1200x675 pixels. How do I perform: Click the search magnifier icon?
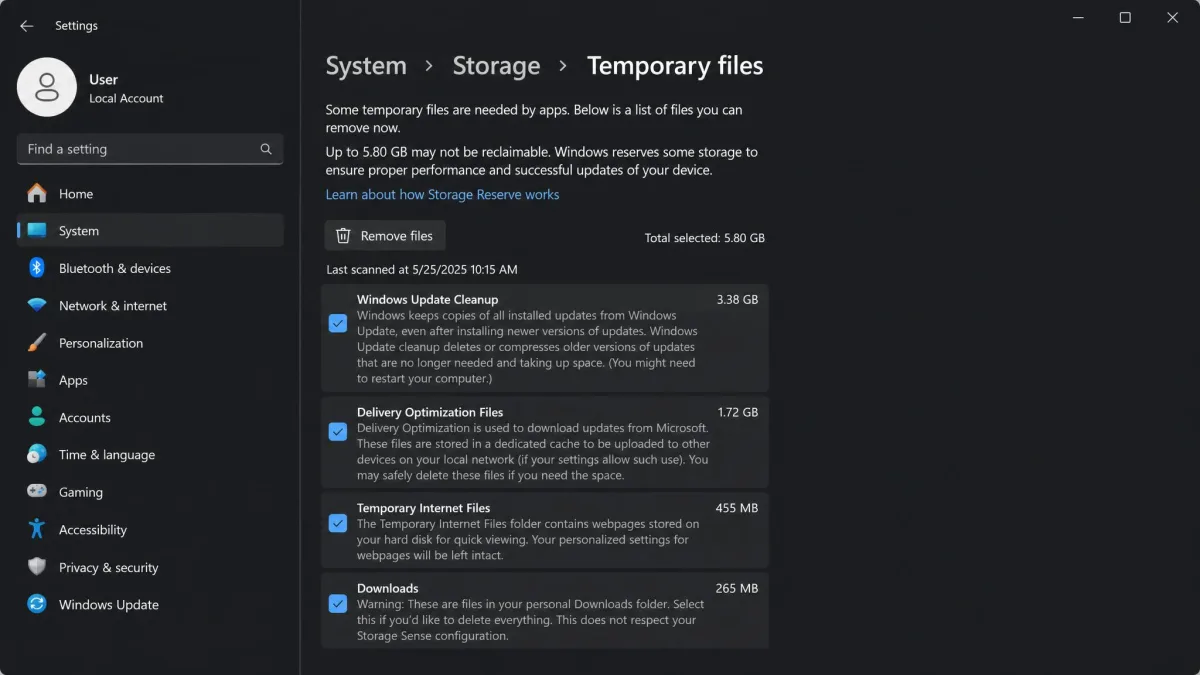pyautogui.click(x=266, y=149)
